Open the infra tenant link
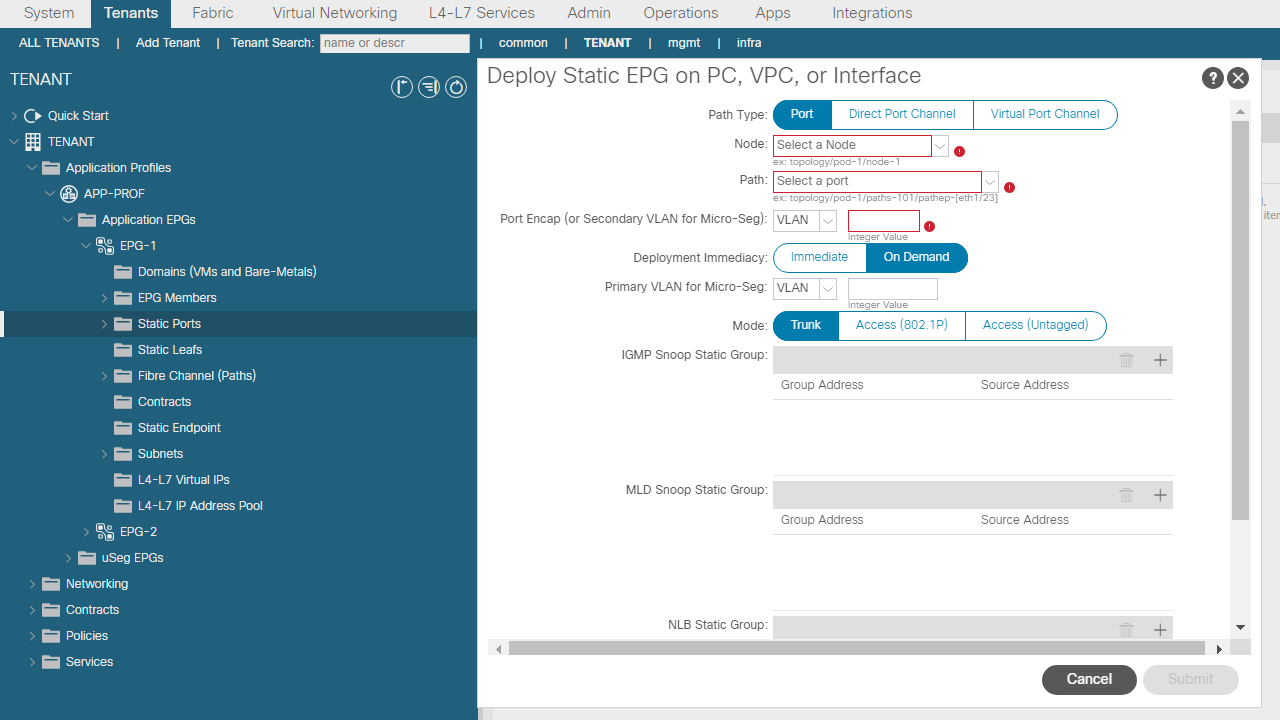Image resolution: width=1280 pixels, height=720 pixels. coord(749,43)
